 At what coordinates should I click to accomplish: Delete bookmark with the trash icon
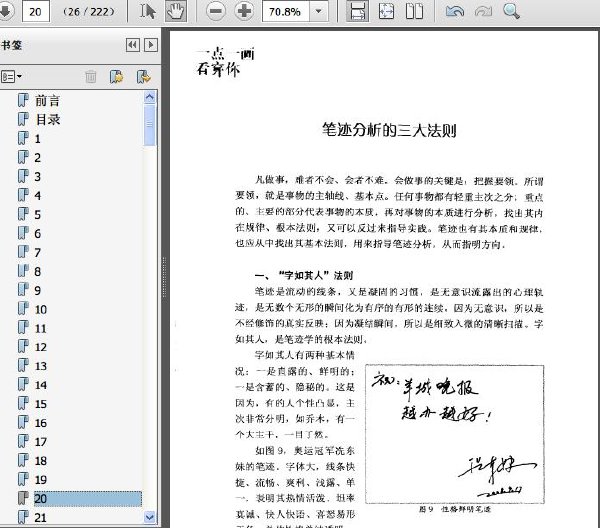[x=91, y=77]
